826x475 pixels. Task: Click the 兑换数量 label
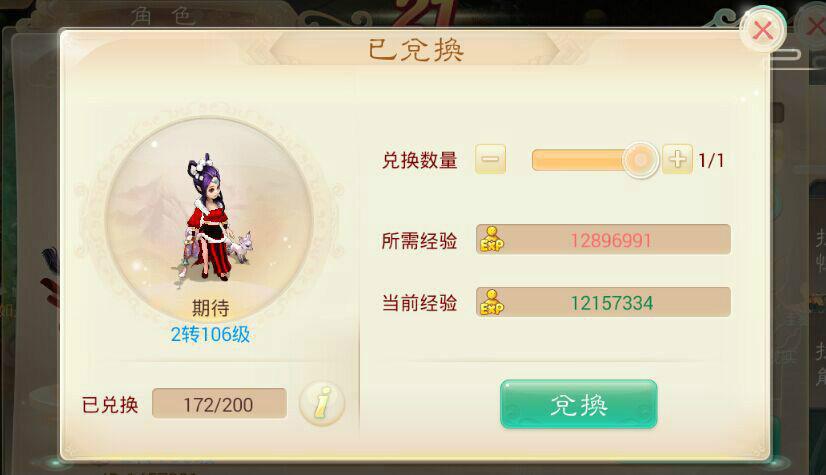coord(419,160)
